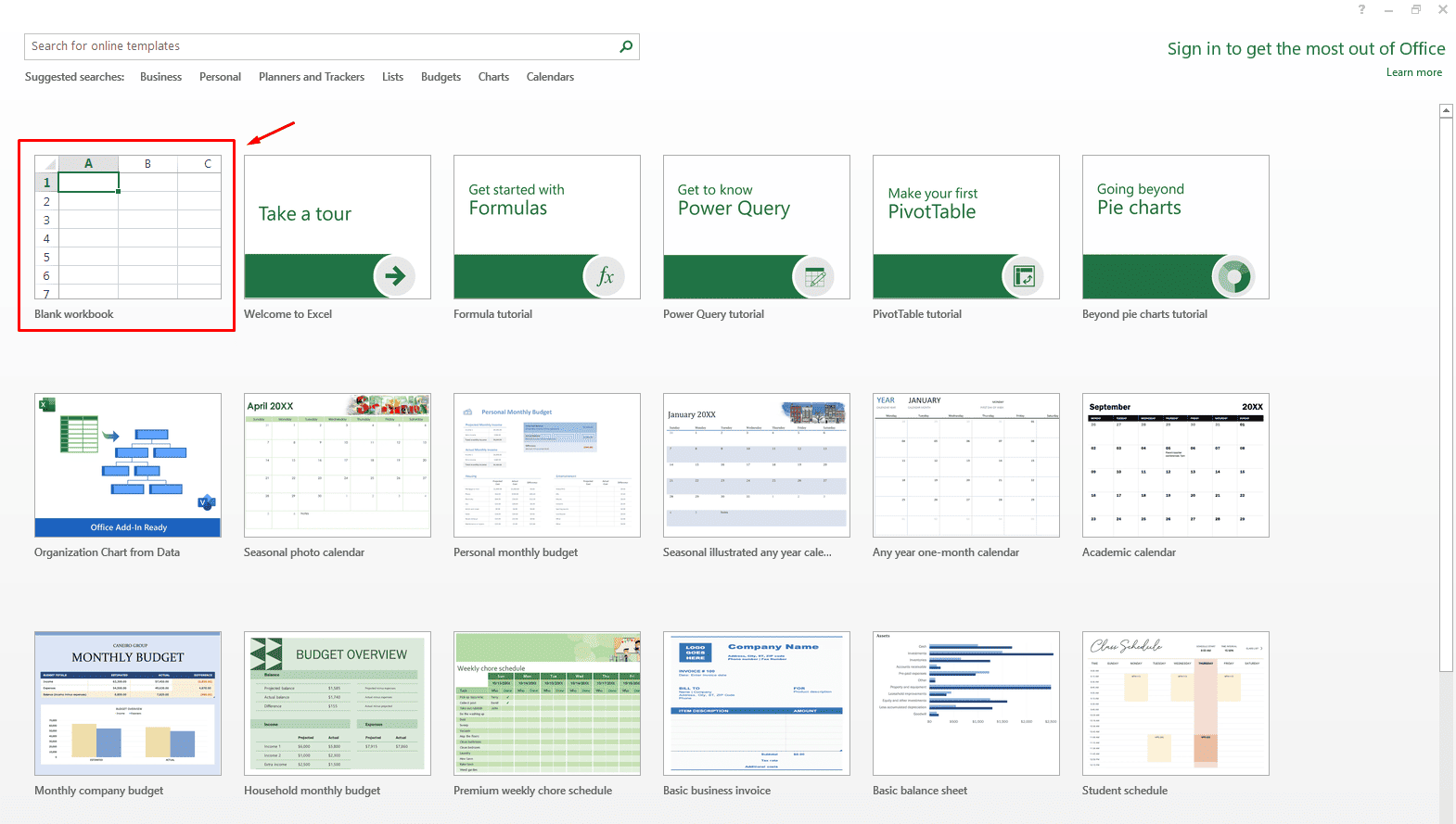Screen dimensions: 1456x824
Task: Click Sign in to get the most out of Office
Action: point(1306,49)
